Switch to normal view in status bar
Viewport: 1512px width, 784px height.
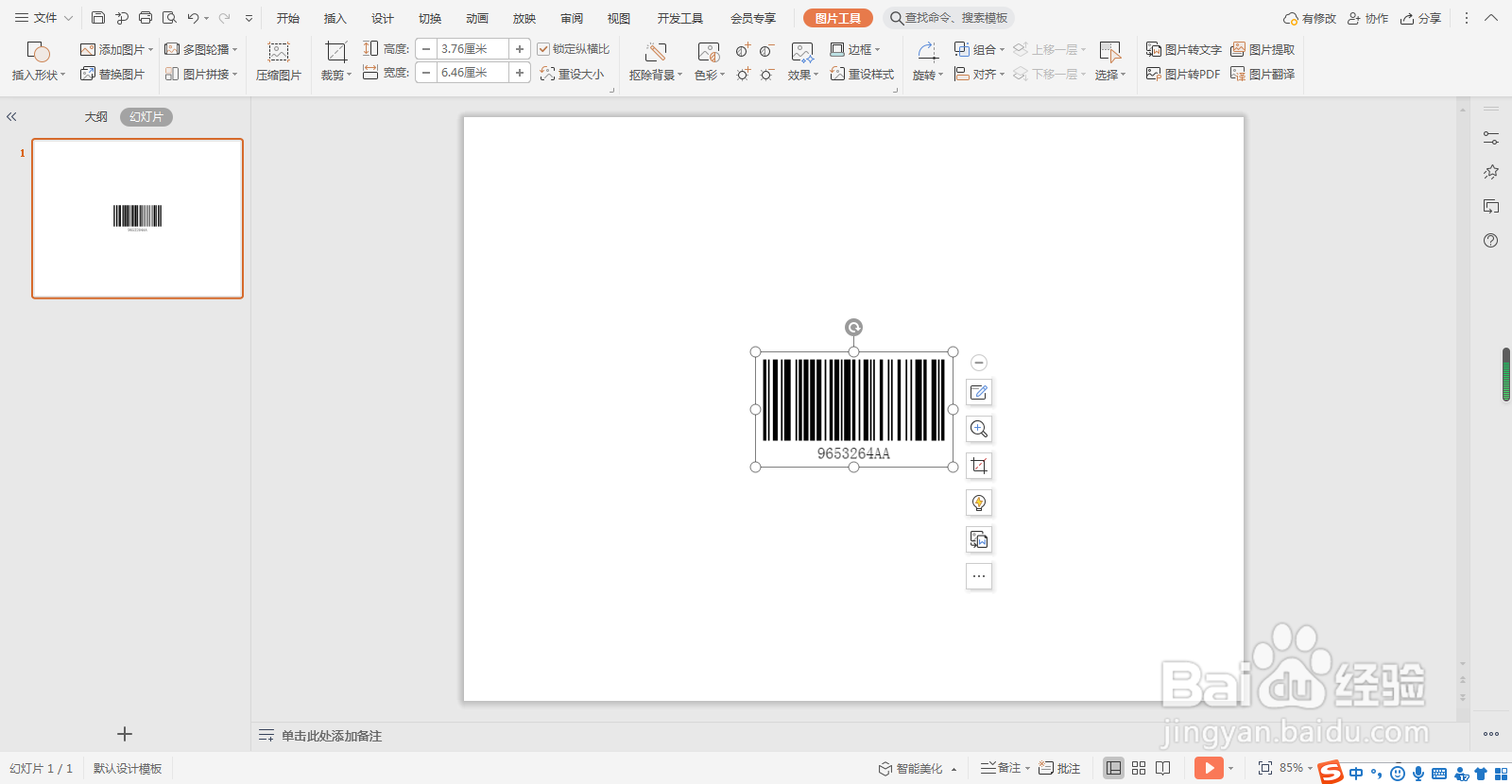point(1114,768)
